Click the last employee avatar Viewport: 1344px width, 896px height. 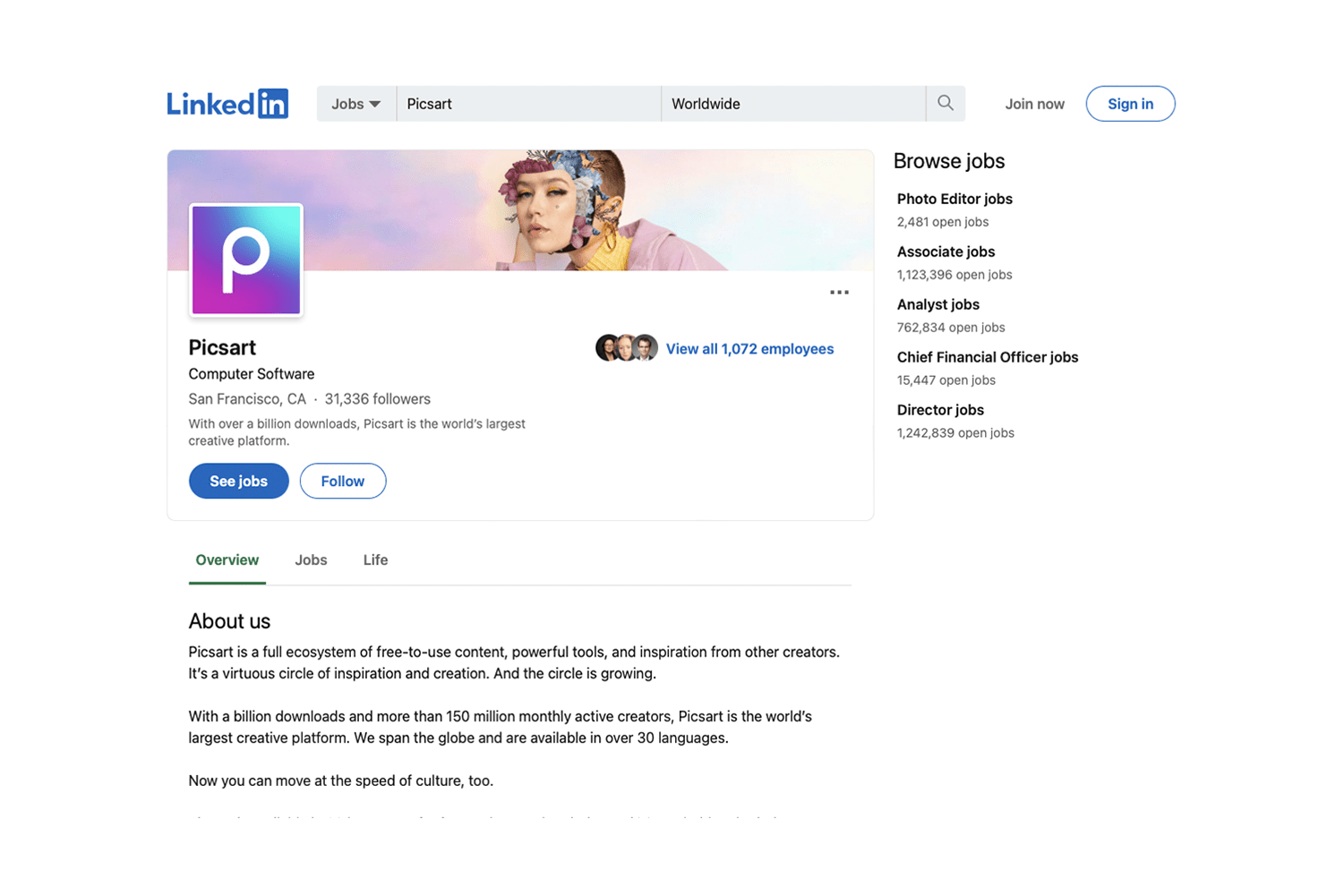point(644,347)
